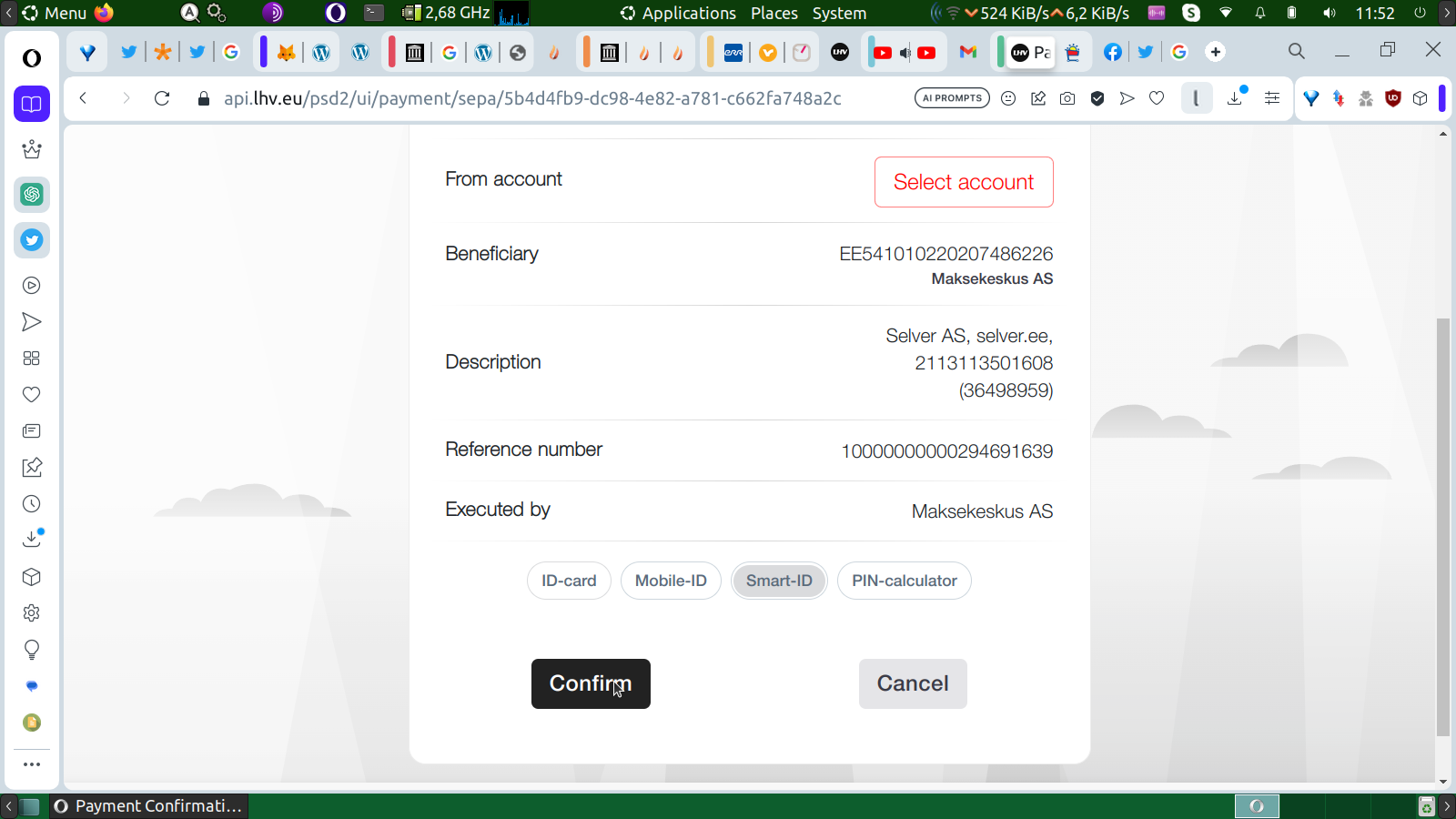The width and height of the screenshot is (1456, 819).
Task: Open the Opera main menu logo
Action: (32, 58)
